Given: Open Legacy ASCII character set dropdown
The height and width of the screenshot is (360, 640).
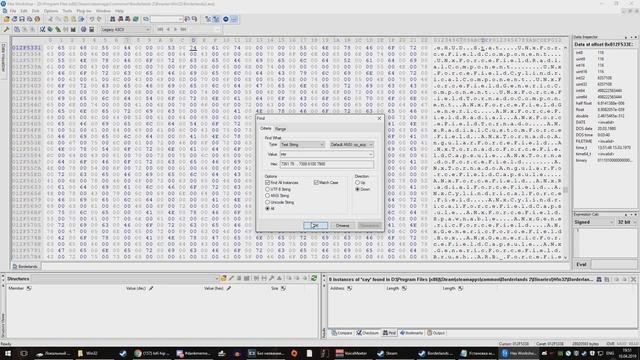Looking at the screenshot, I should pos(125,29).
